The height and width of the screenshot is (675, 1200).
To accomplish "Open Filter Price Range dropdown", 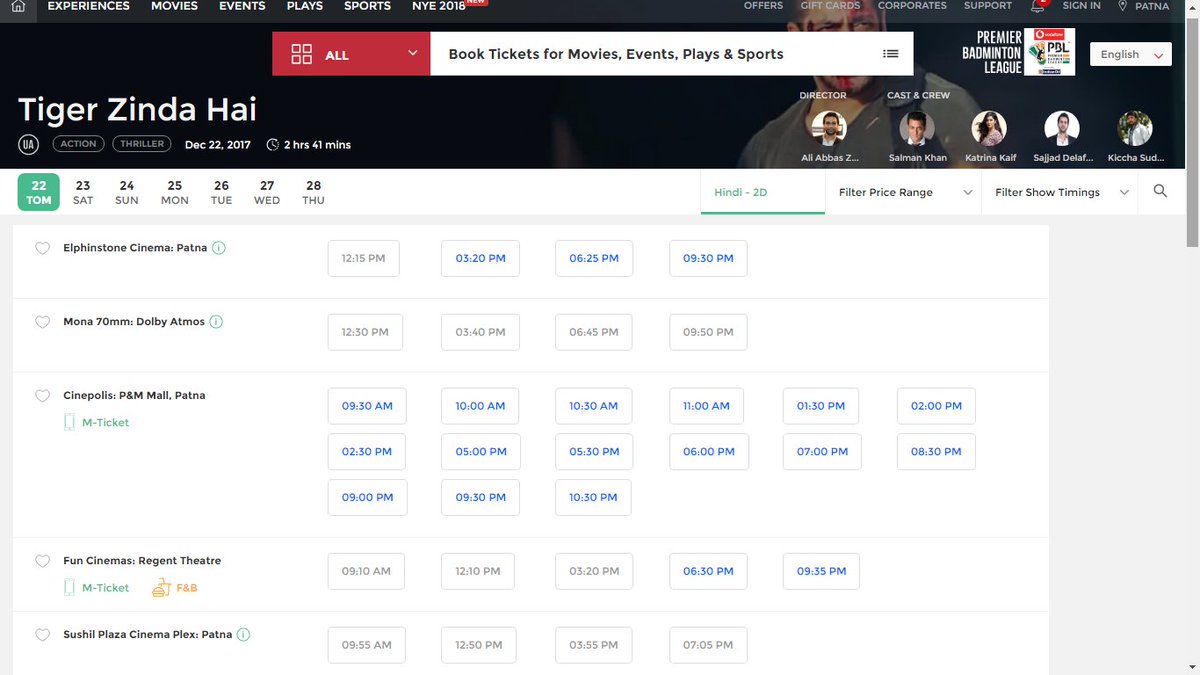I will point(904,192).
